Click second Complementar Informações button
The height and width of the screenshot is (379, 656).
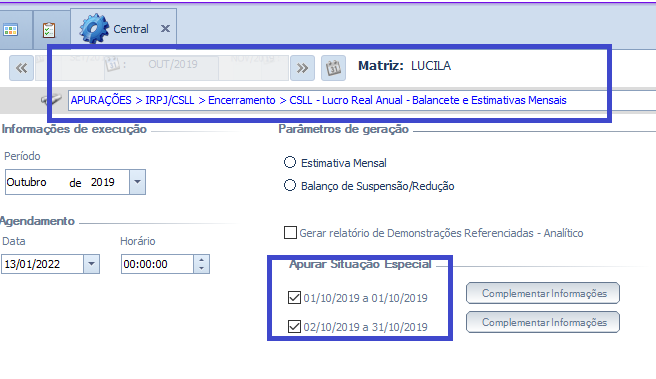tap(543, 322)
